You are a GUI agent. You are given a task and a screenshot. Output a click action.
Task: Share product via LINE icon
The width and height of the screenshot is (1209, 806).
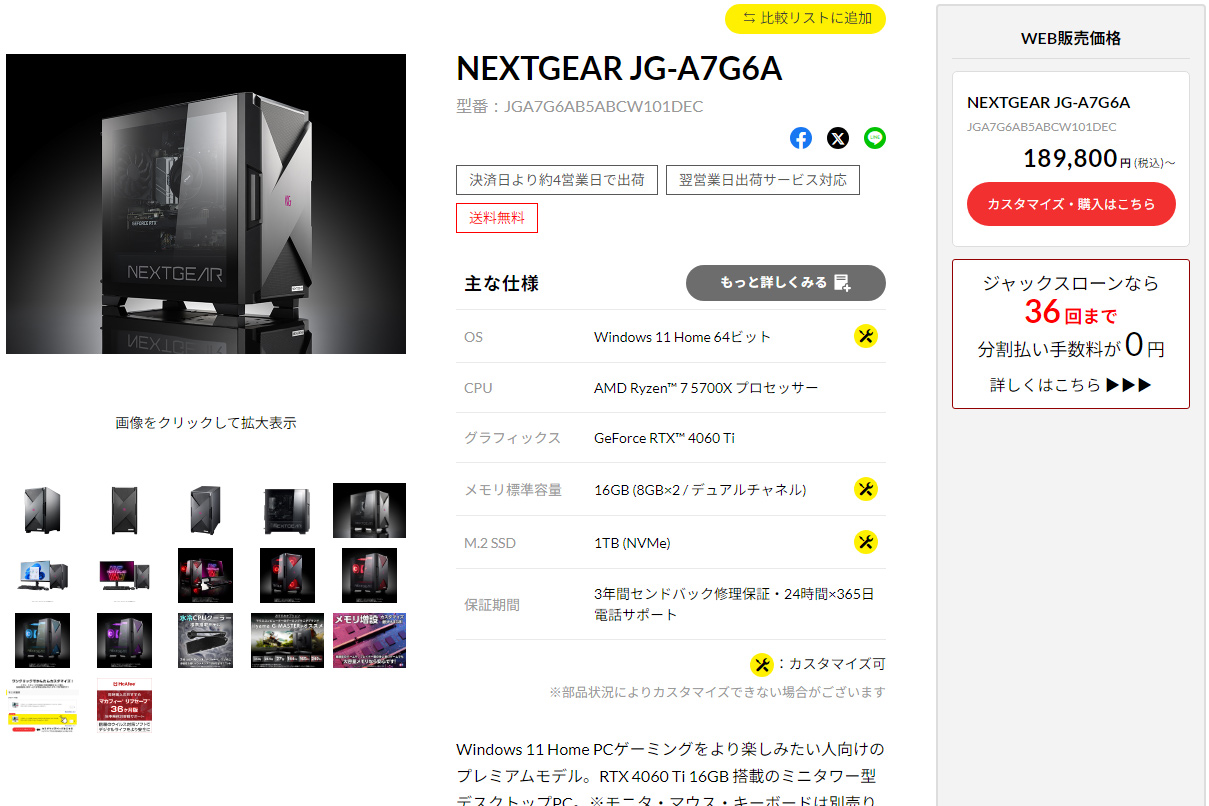point(875,138)
